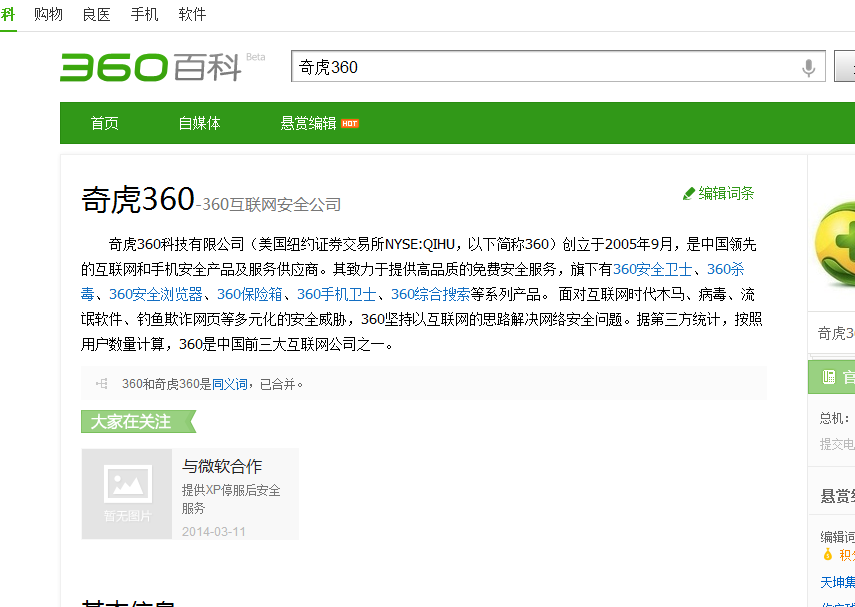
Task: Open the 360安全卫士 link
Action: point(654,269)
